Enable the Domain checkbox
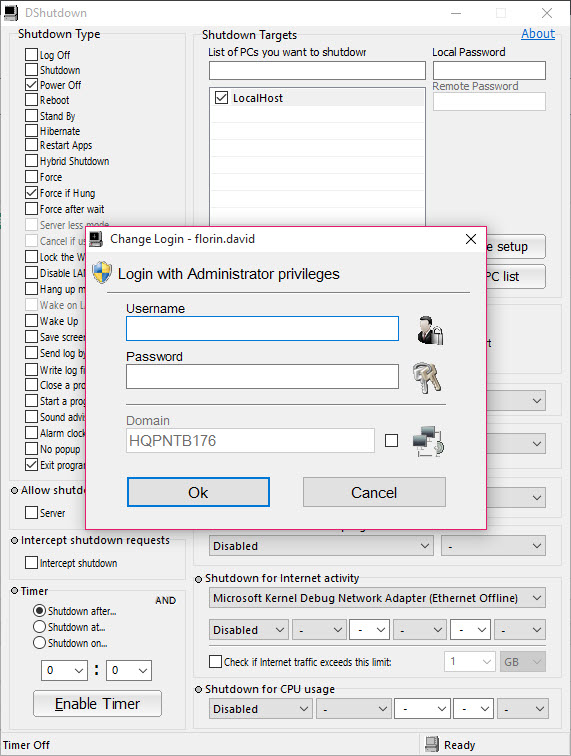 (x=391, y=440)
